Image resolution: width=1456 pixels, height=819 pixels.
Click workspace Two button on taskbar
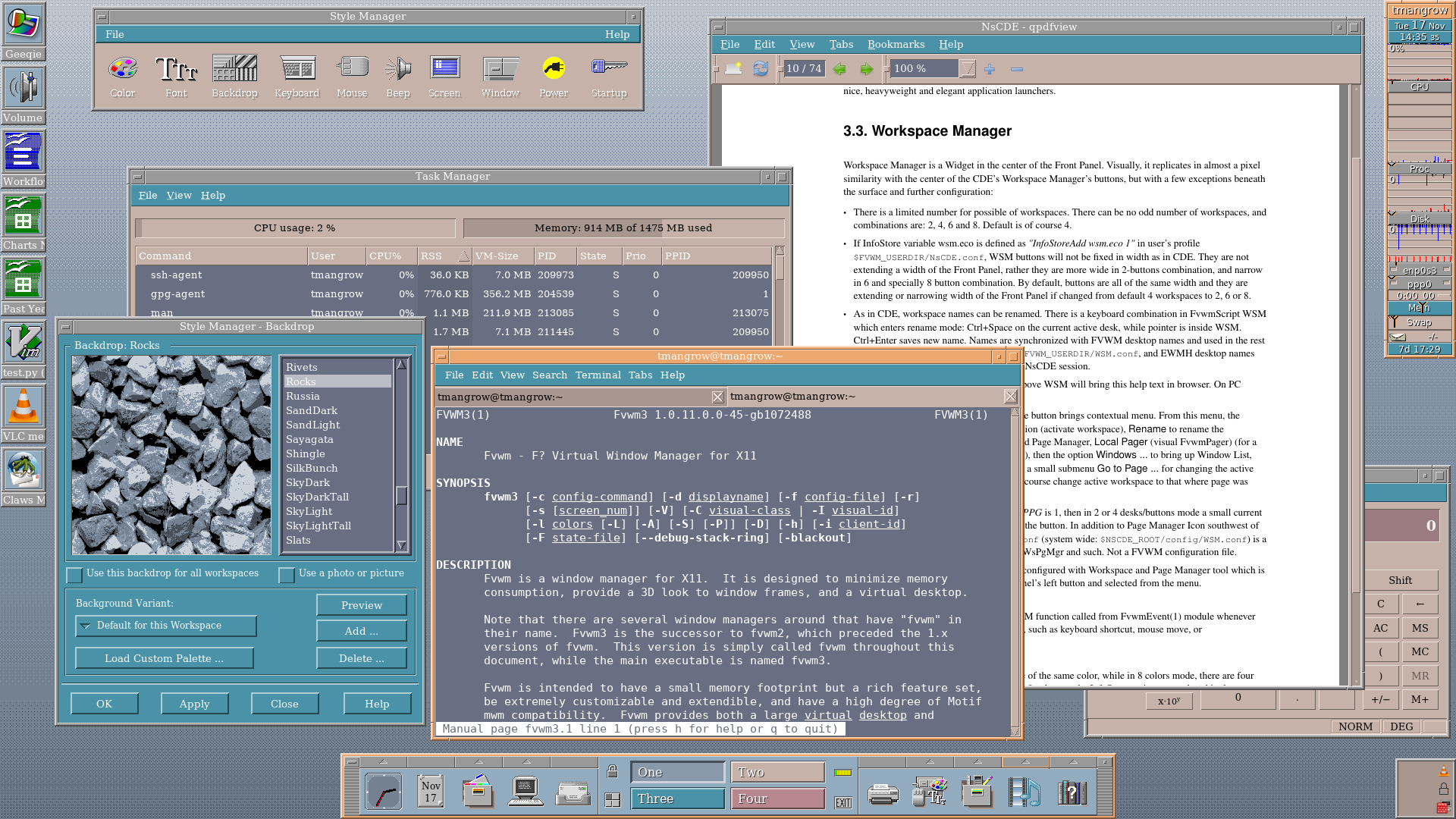[777, 771]
